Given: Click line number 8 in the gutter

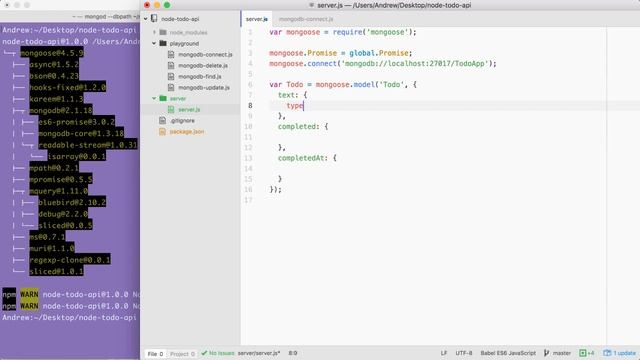Looking at the screenshot, I should [250, 105].
